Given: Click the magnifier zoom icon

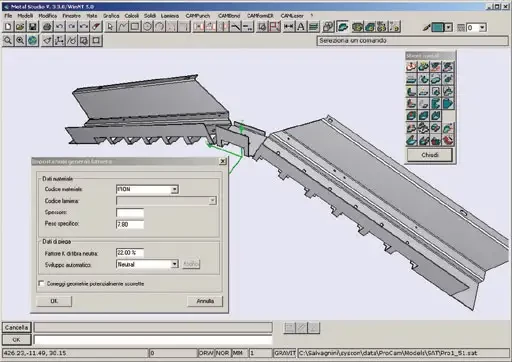Looking at the screenshot, I should (8, 41).
